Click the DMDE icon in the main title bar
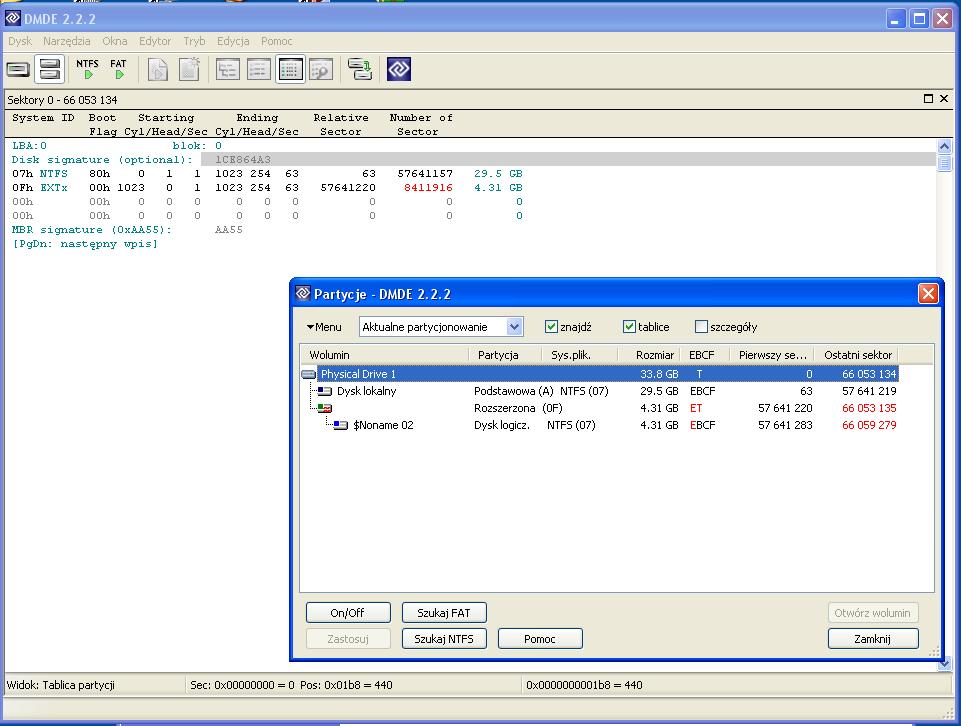961x726 pixels. click(13, 18)
